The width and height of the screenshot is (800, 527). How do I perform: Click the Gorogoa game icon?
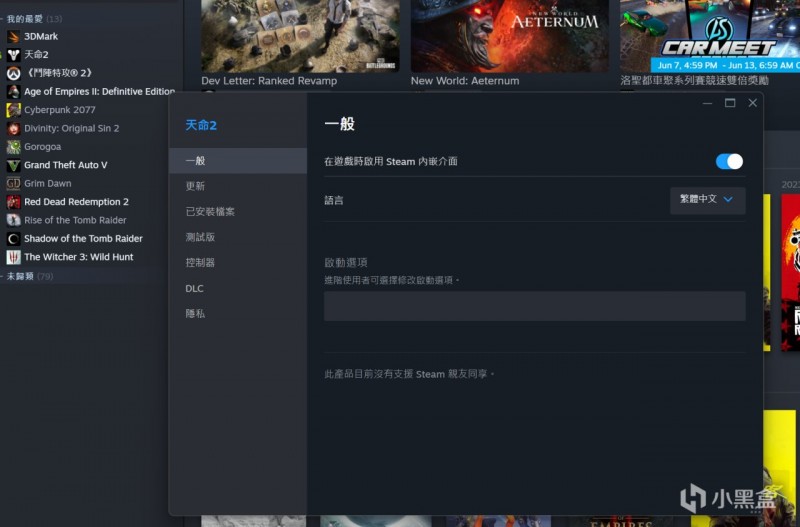(13, 146)
